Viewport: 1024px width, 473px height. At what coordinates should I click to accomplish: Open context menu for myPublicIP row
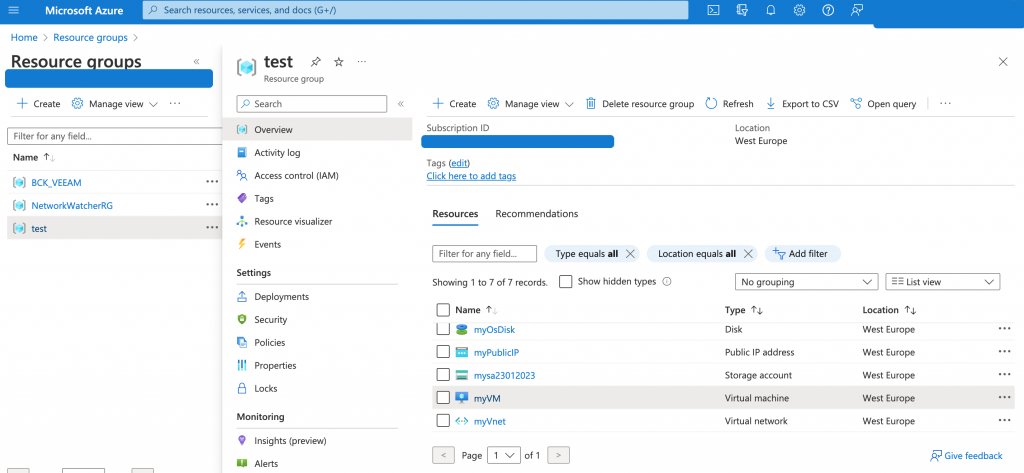pos(1004,351)
